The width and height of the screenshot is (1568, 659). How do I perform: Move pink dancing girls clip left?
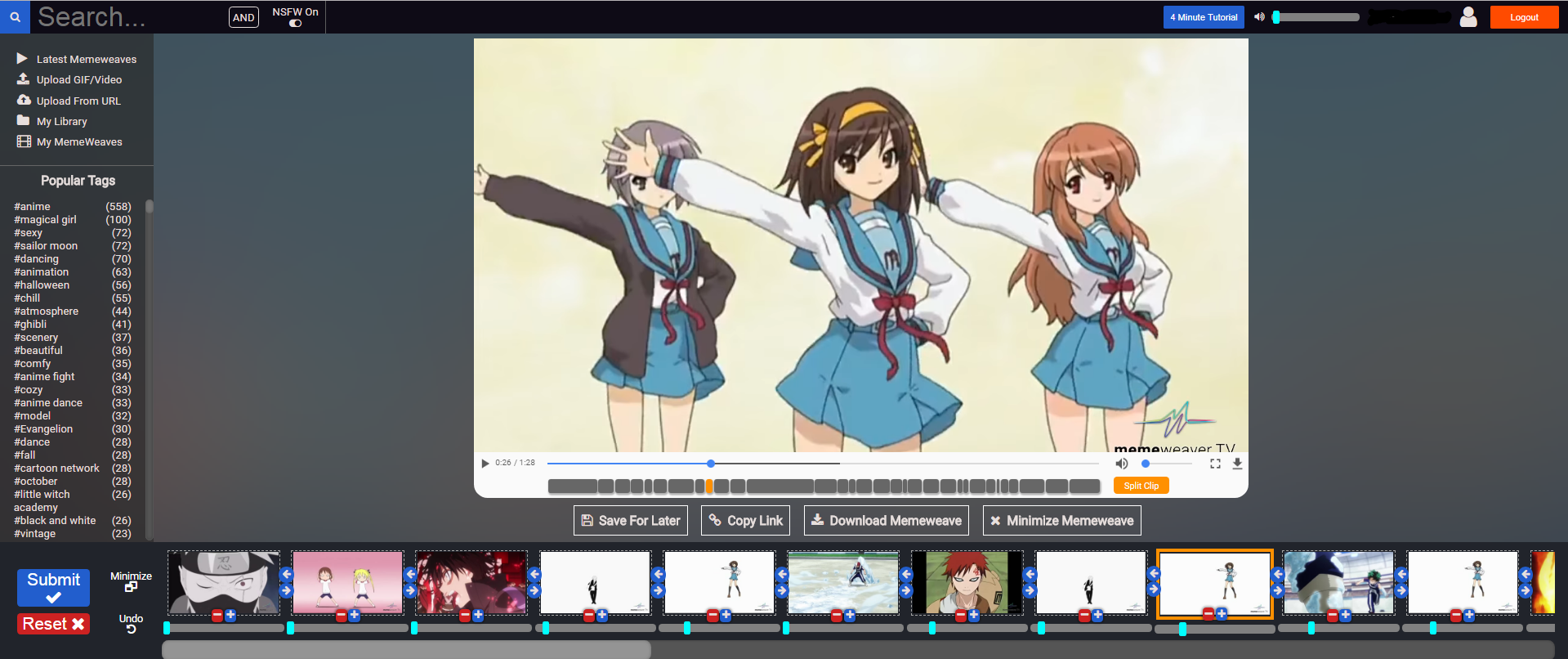tap(287, 574)
